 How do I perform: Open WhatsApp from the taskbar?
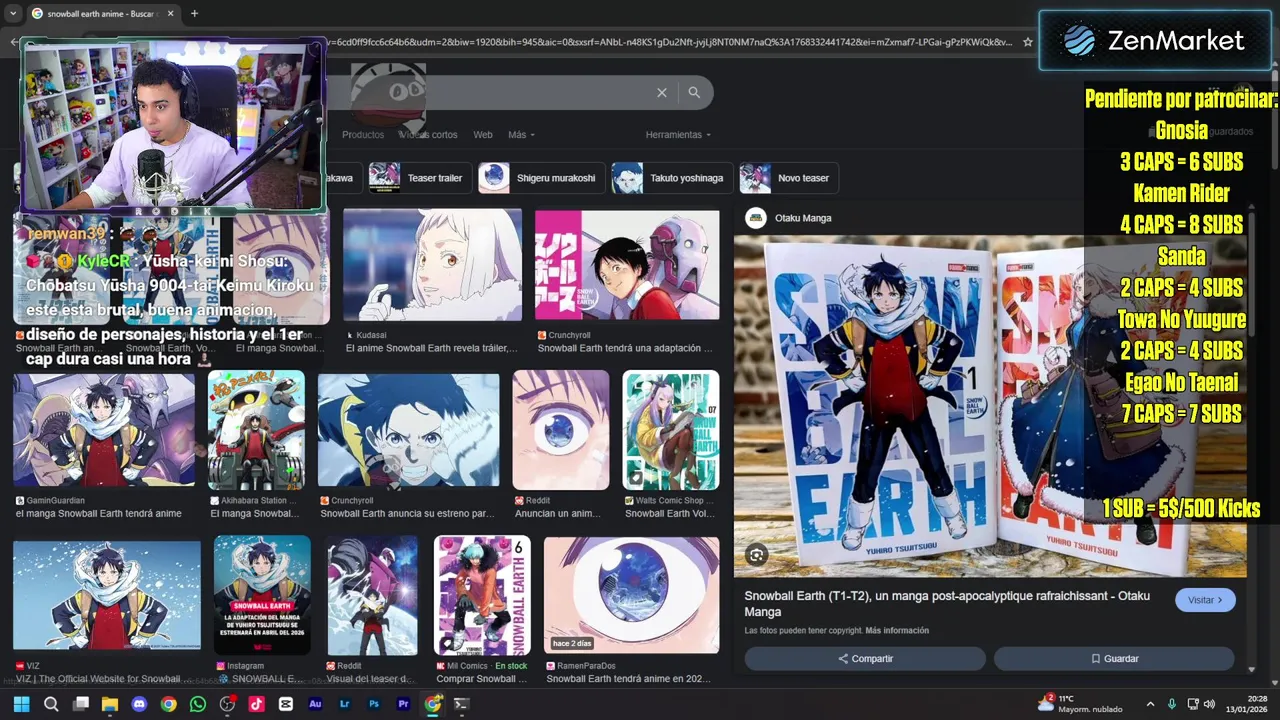(198, 704)
